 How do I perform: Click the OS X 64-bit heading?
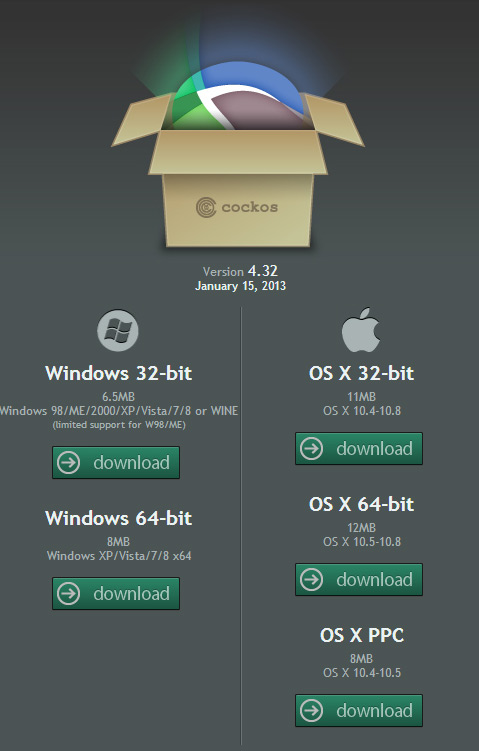(361, 504)
